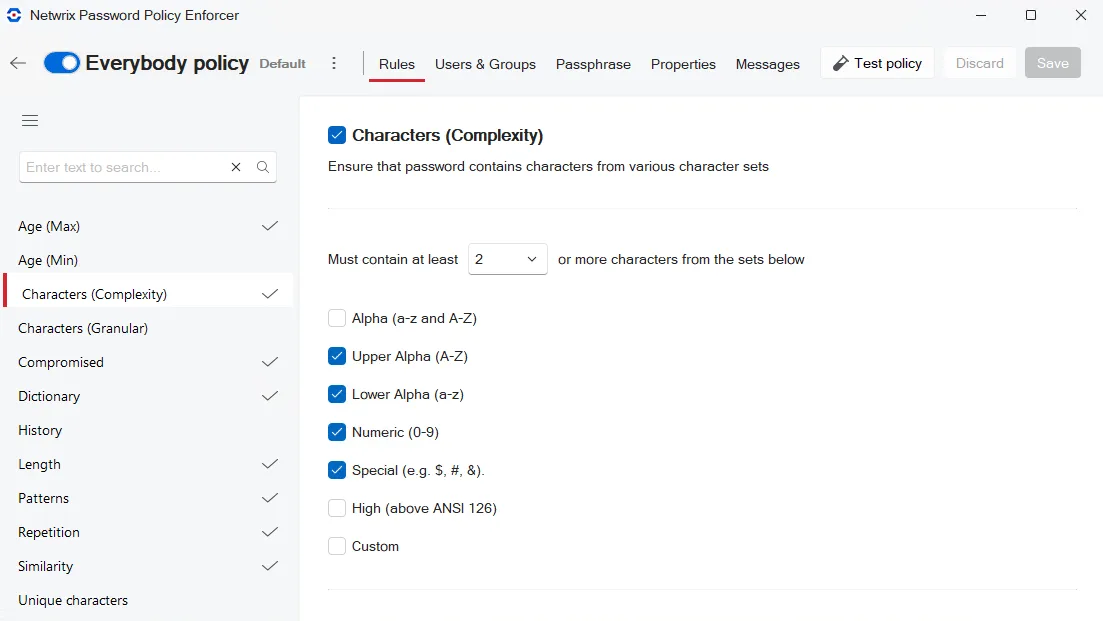The image size is (1103, 621).
Task: Click the Test policy button
Action: [x=877, y=63]
